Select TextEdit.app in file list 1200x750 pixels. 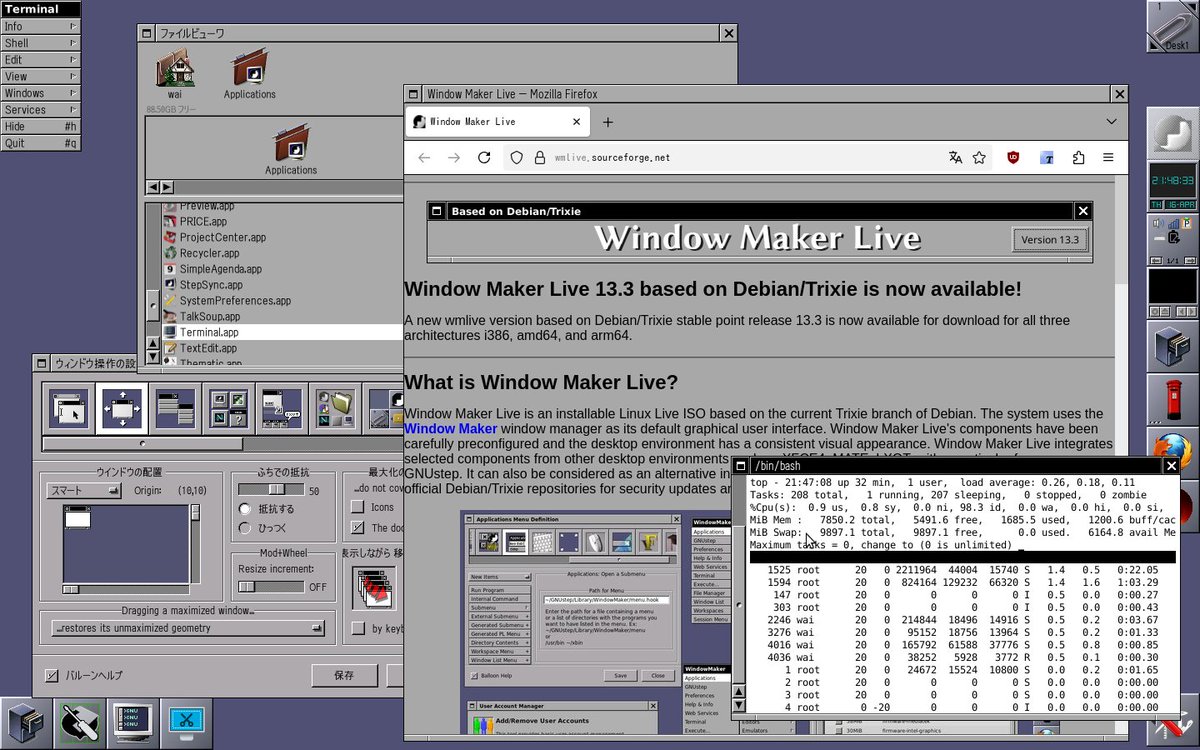pyautogui.click(x=283, y=348)
